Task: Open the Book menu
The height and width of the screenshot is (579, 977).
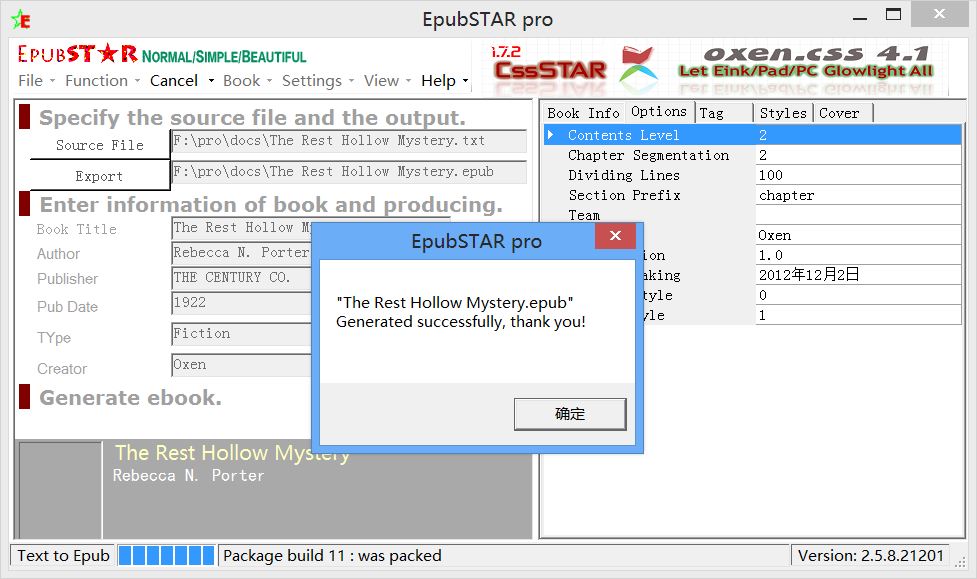Action: 242,81
